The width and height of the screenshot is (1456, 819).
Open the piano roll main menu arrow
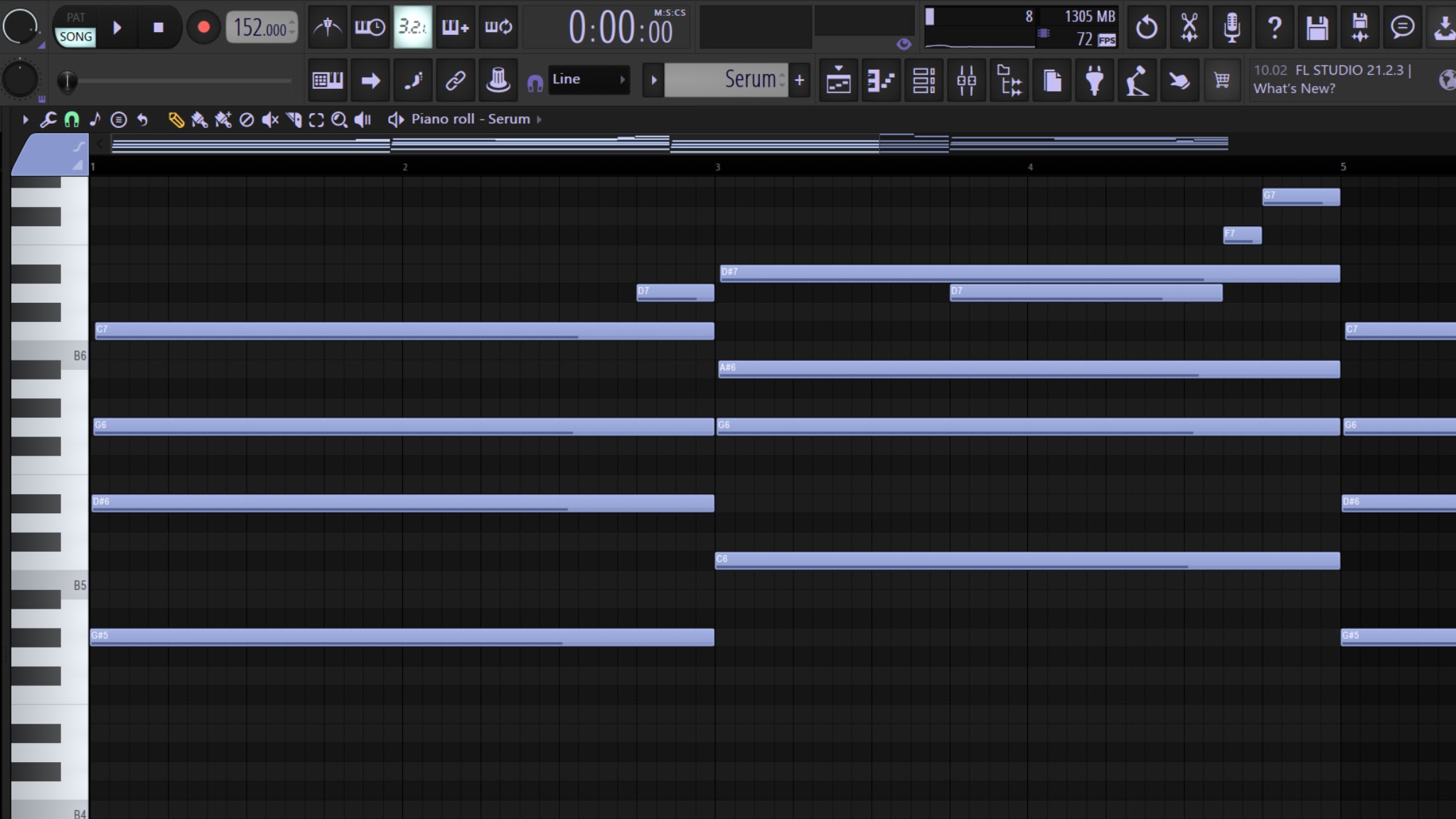click(x=26, y=119)
